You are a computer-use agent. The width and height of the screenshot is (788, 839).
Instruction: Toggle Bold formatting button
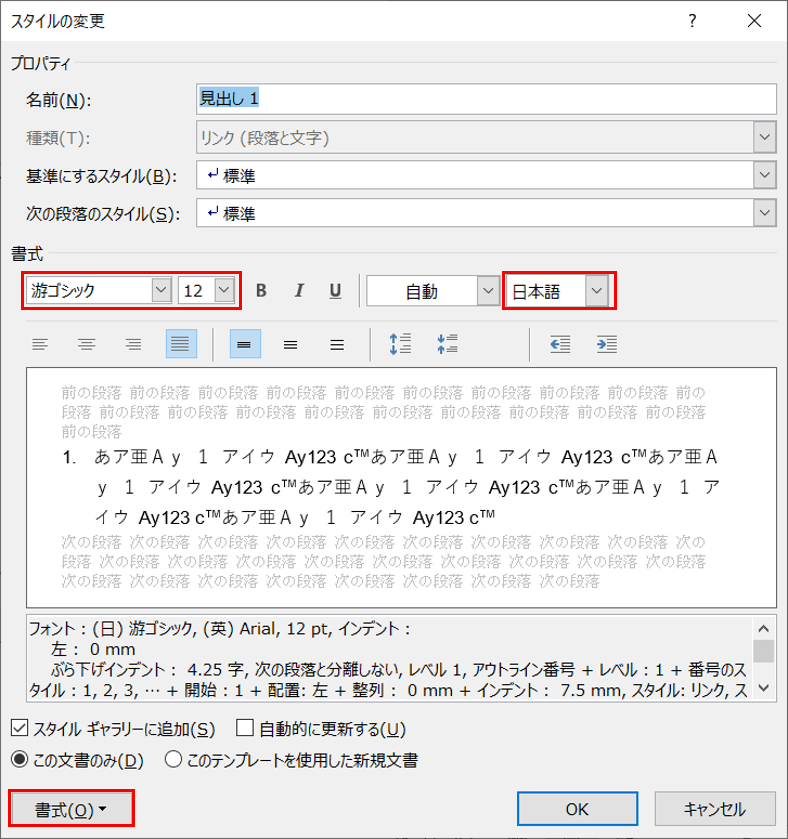(261, 291)
